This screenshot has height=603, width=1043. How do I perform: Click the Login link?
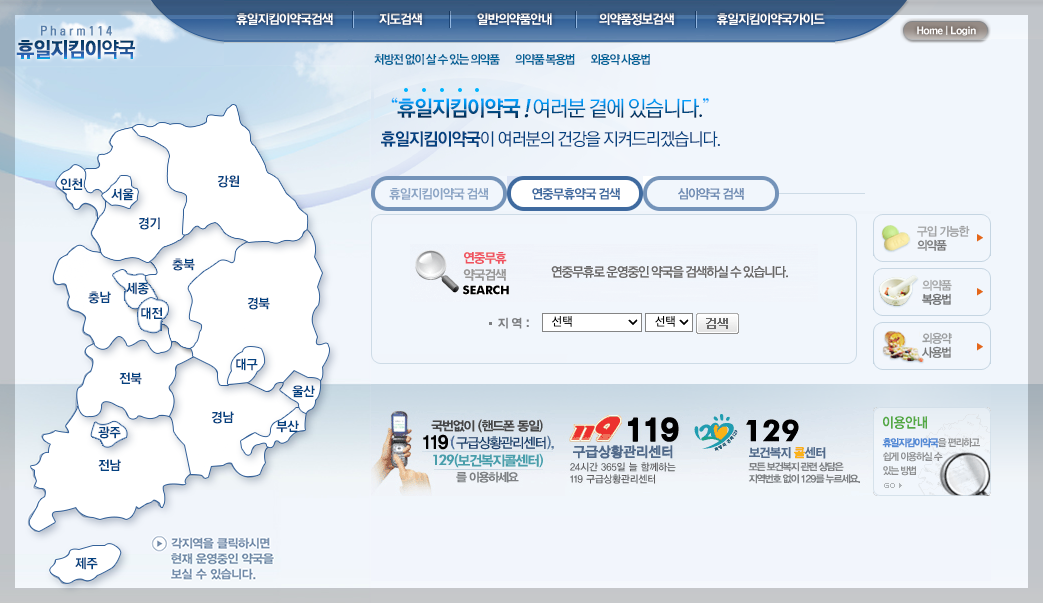[963, 31]
